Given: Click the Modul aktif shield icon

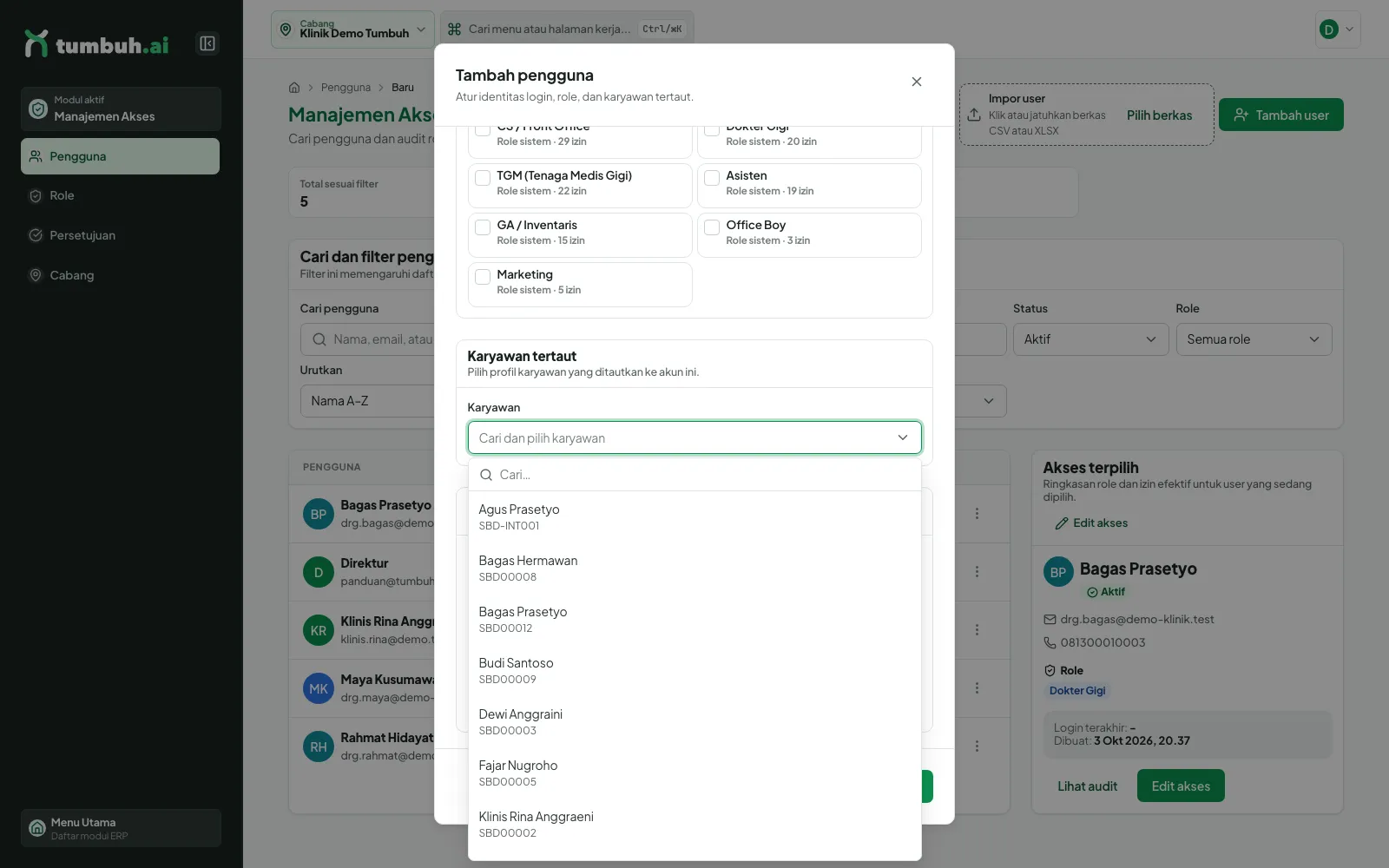Looking at the screenshot, I should point(37,108).
